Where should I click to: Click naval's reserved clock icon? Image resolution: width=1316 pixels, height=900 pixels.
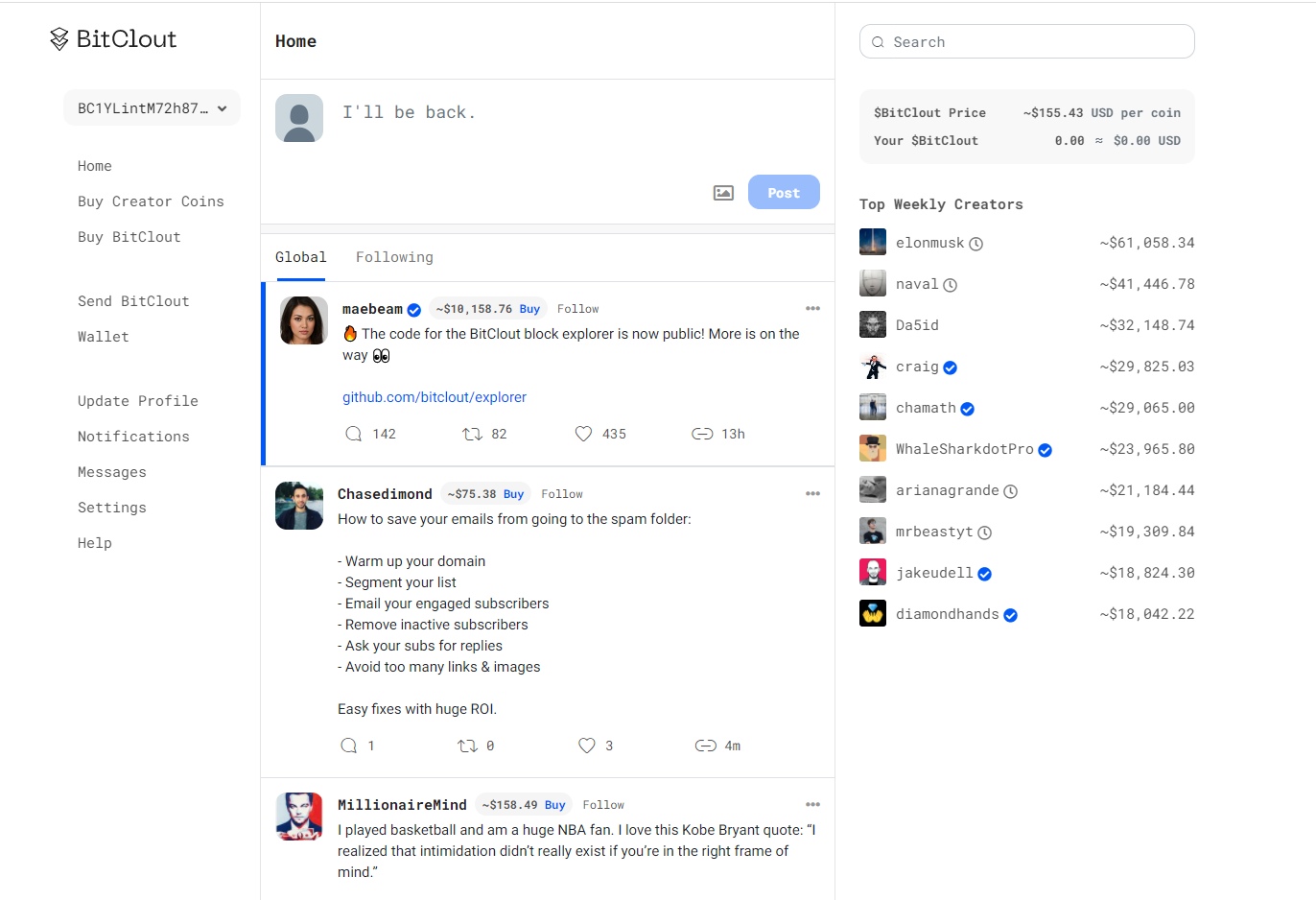pos(950,285)
